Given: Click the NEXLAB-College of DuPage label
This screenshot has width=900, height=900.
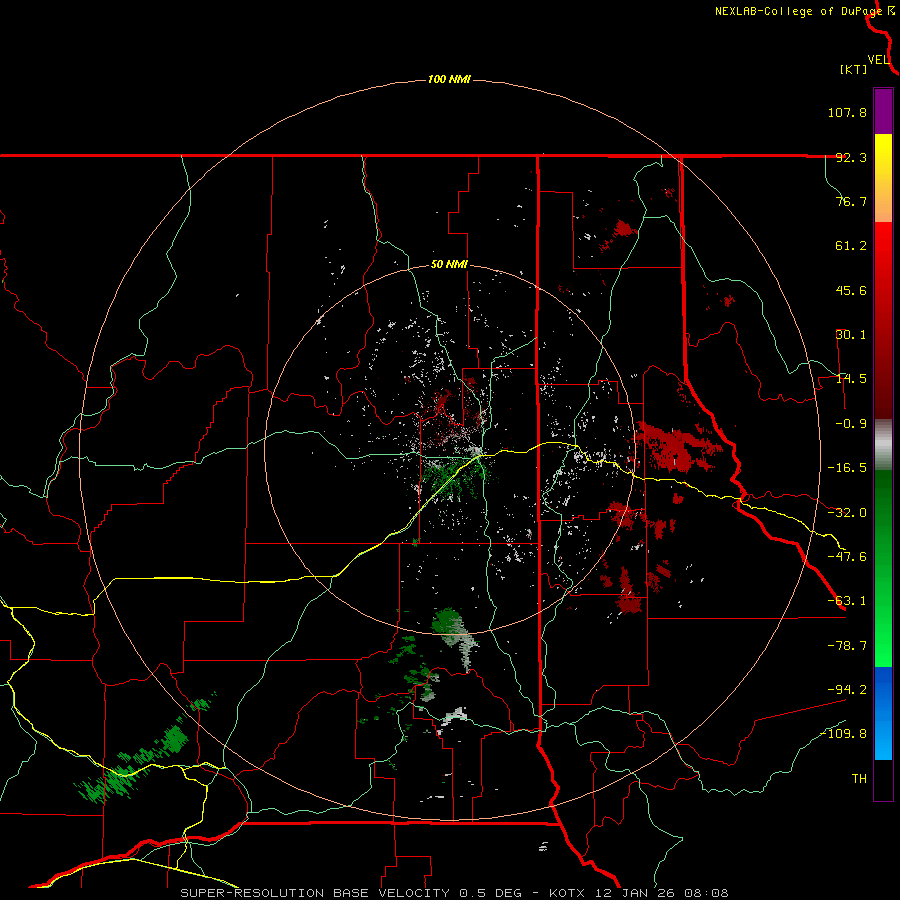Looking at the screenshot, I should 798,11.
